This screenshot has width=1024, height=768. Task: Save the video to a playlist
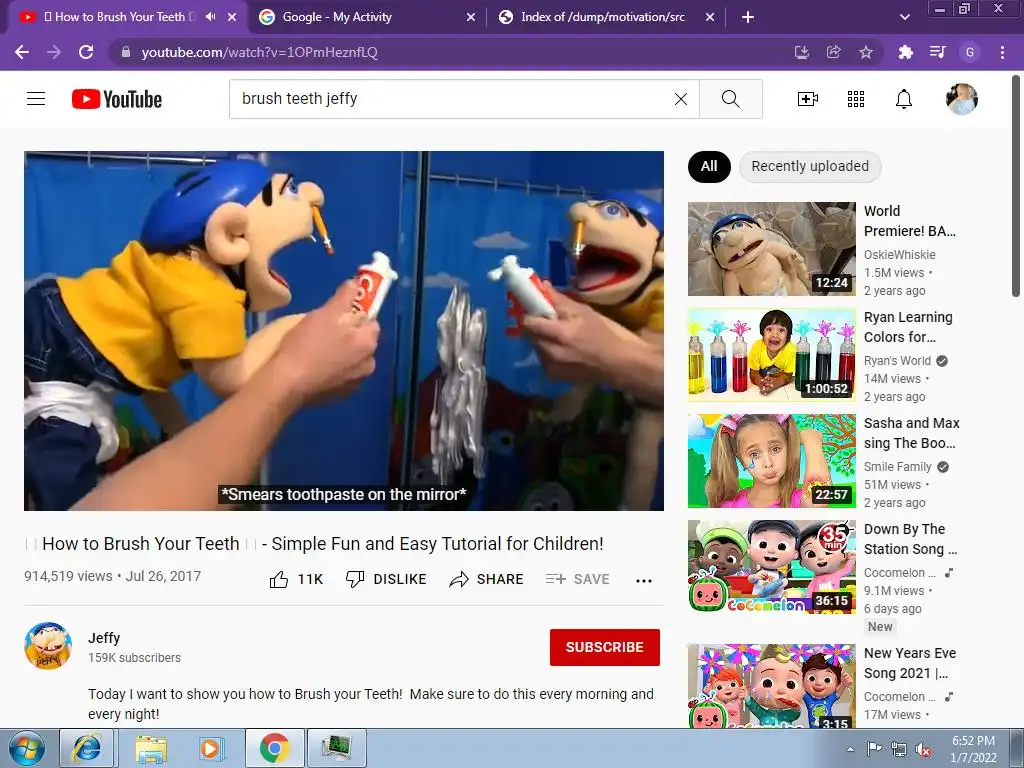(577, 579)
